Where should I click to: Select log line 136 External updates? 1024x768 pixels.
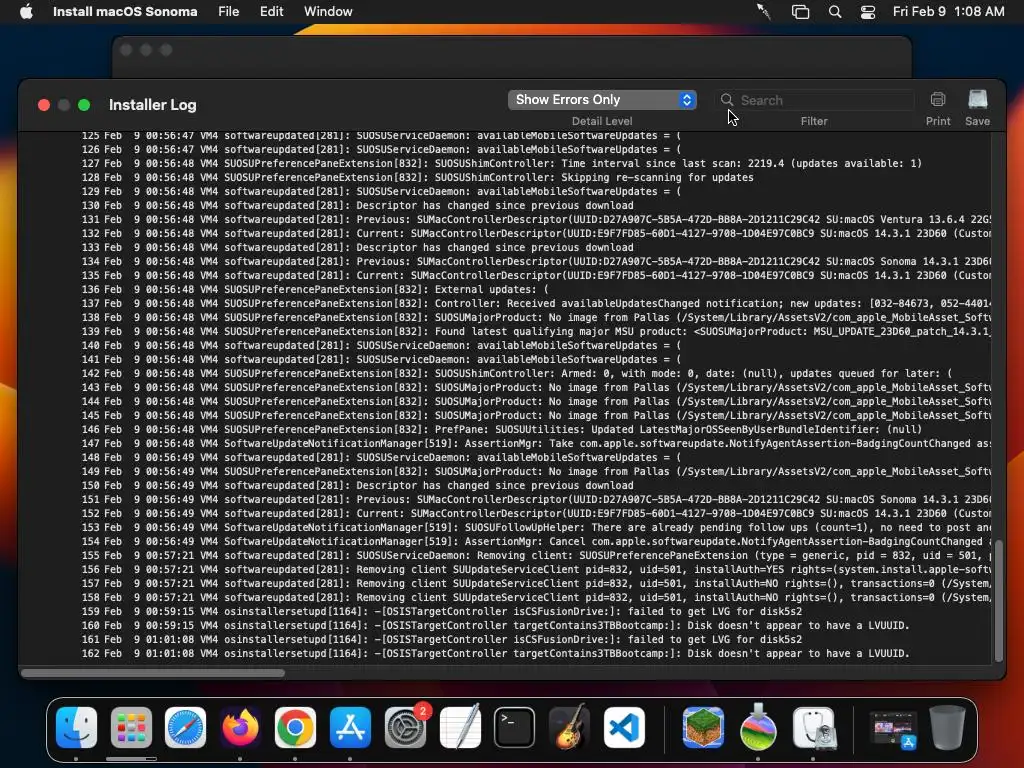[315, 289]
